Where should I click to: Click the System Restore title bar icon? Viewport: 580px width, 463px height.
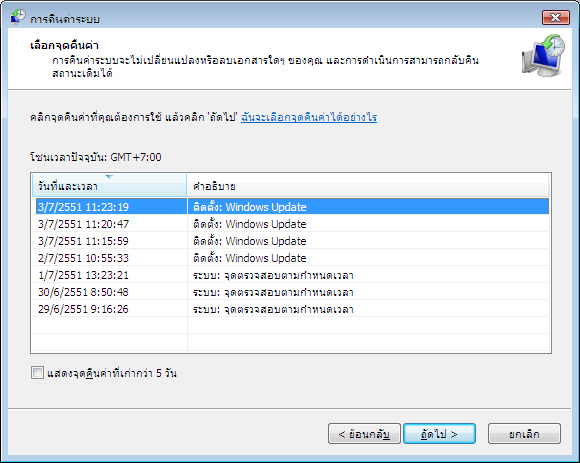pos(18,17)
